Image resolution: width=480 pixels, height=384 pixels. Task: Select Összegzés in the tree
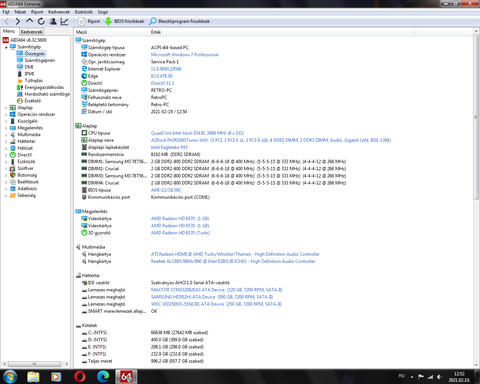click(x=35, y=54)
